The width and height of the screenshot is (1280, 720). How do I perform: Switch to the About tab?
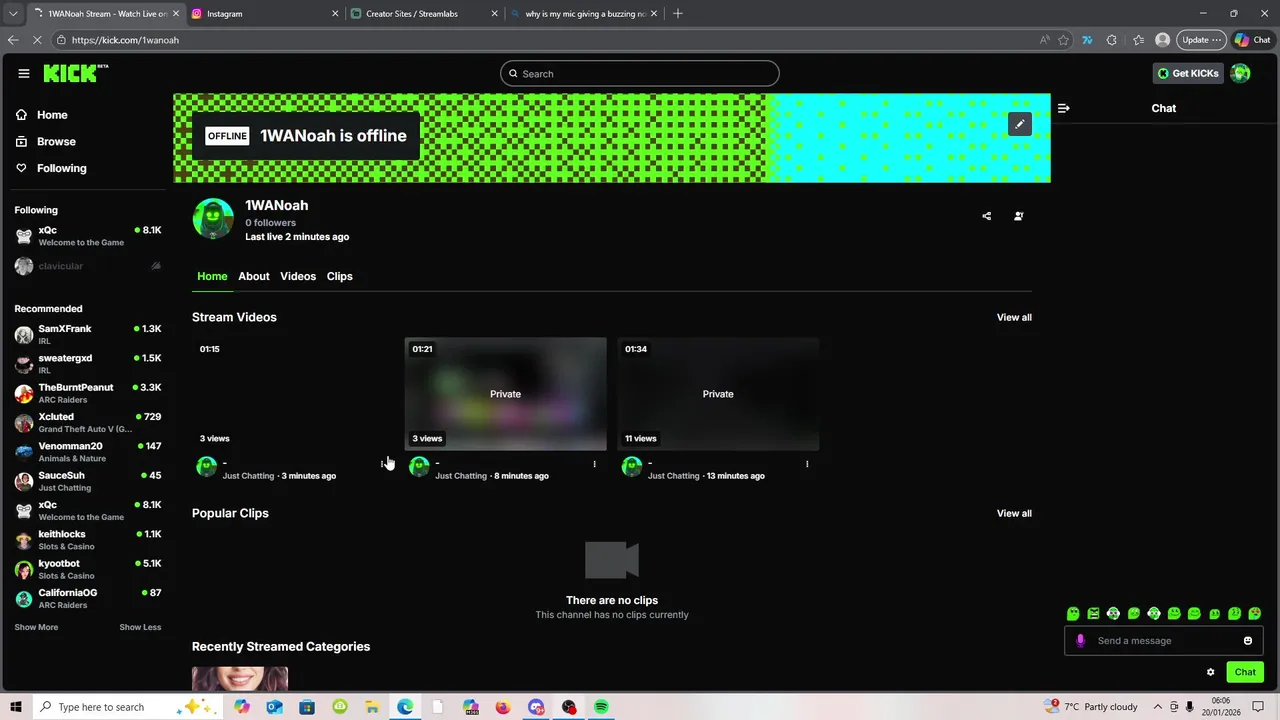pos(254,276)
